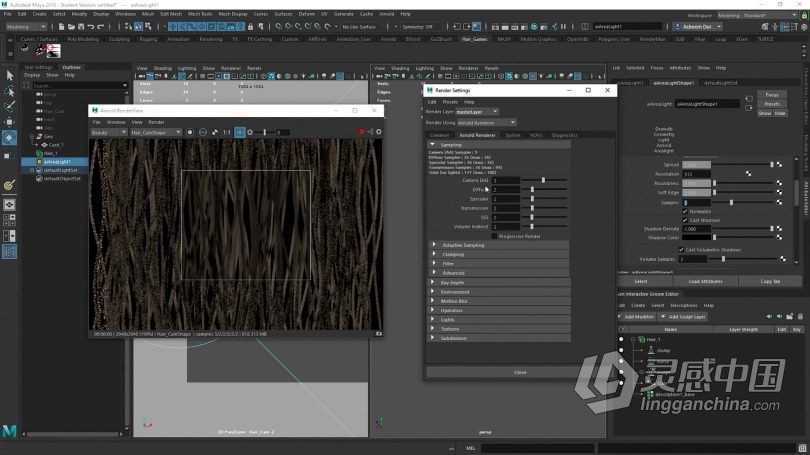Switch to the AOVs tab
810x455 pixels.
[x=536, y=135]
